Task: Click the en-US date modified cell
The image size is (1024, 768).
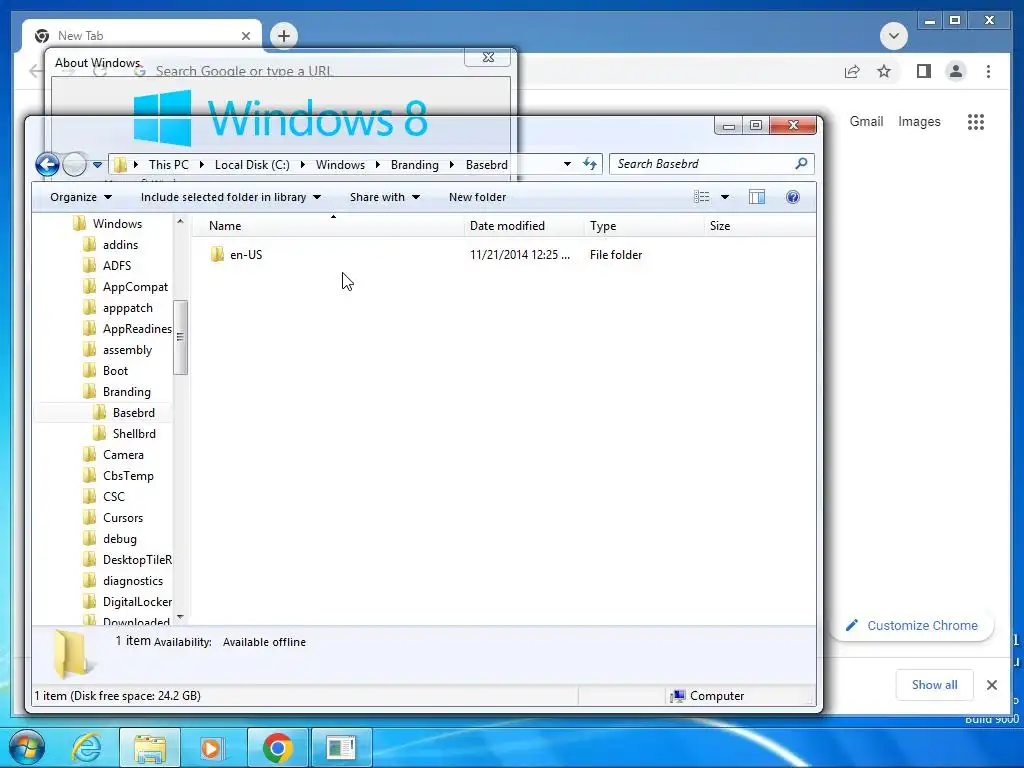Action: (x=520, y=255)
